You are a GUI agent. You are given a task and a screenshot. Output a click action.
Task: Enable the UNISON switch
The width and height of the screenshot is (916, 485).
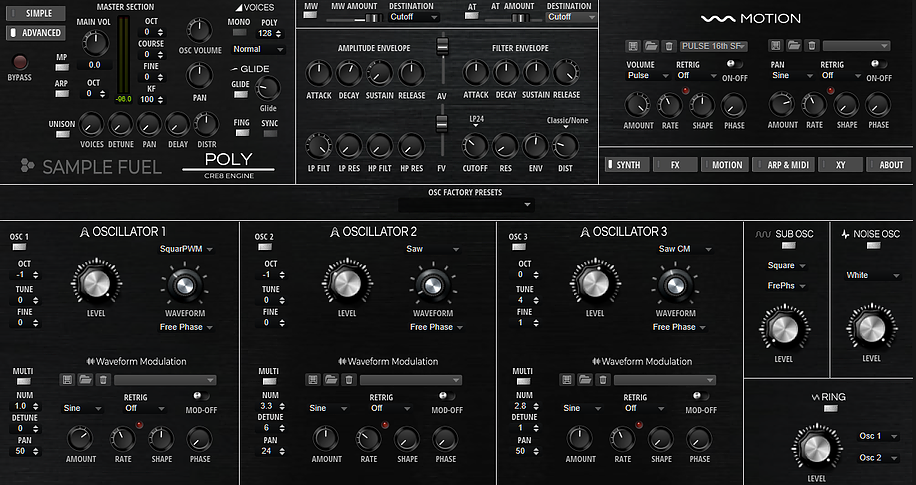tap(62, 134)
